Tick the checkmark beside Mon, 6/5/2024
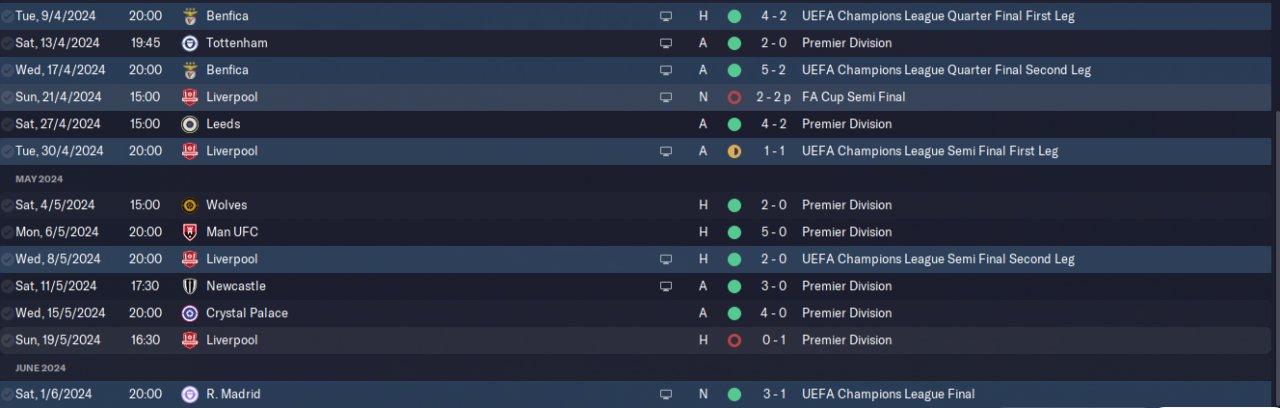Viewport: 1280px width, 408px height. 8,232
